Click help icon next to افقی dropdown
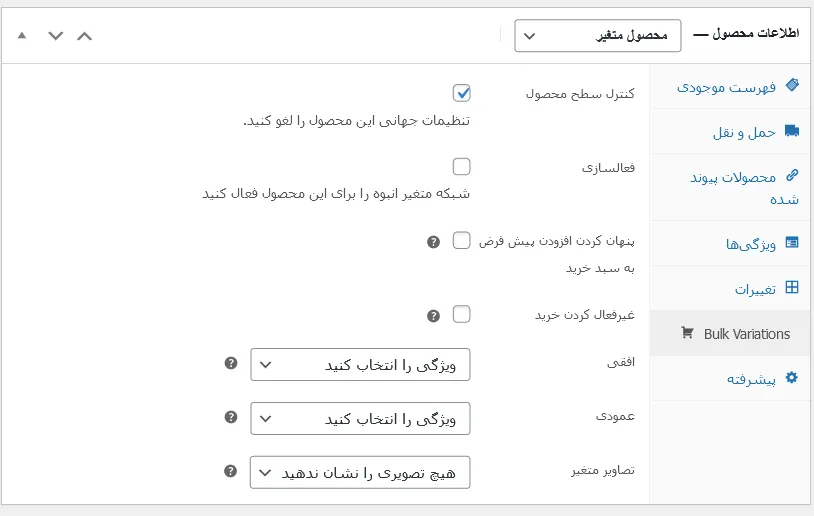This screenshot has height=516, width=814. pyautogui.click(x=231, y=363)
